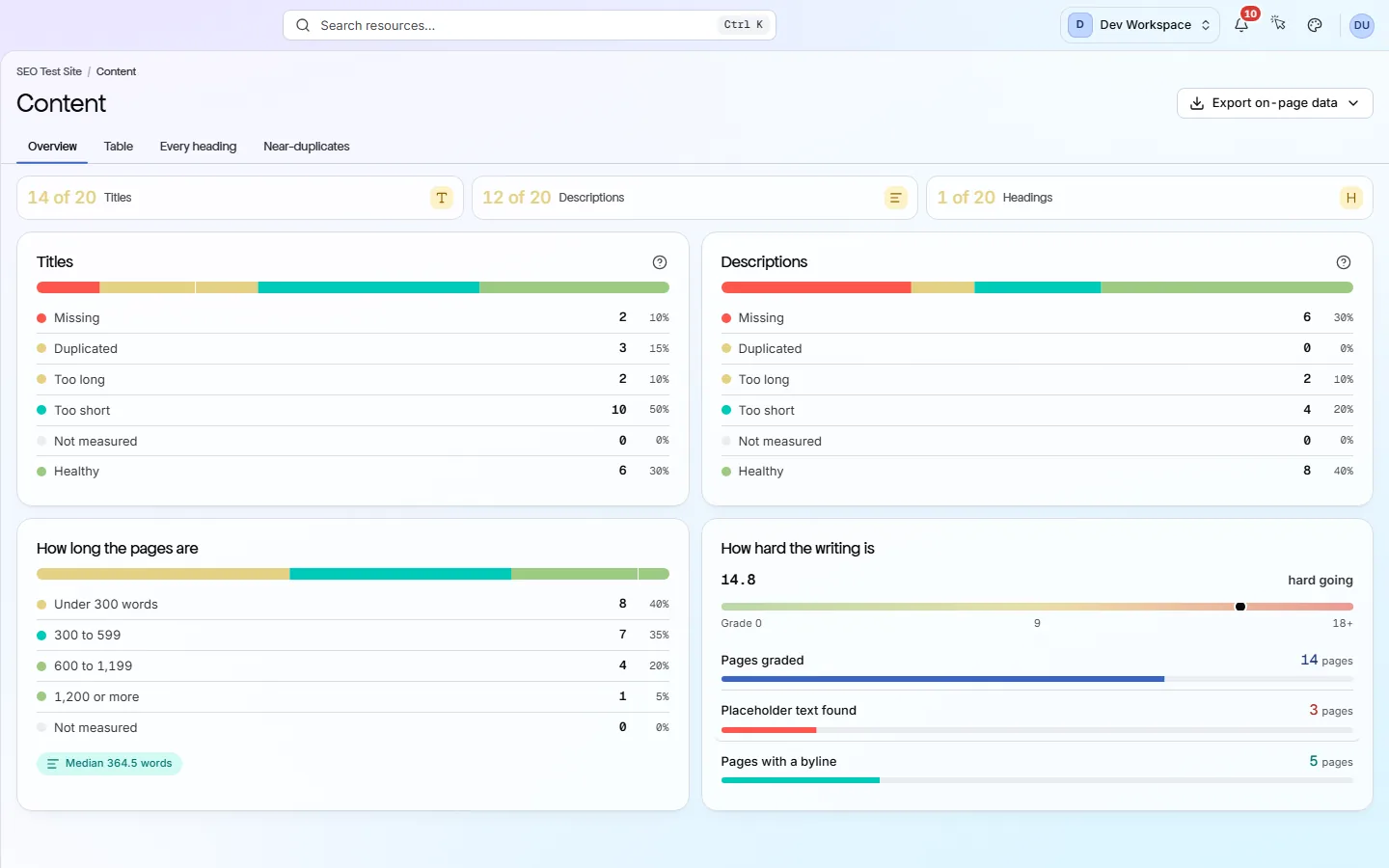This screenshot has width=1389, height=868.
Task: Click the cursor sparkle icon in header
Action: pos(1278,24)
